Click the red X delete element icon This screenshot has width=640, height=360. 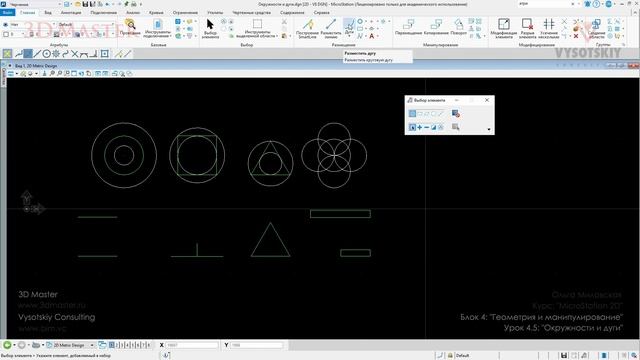click(576, 36)
